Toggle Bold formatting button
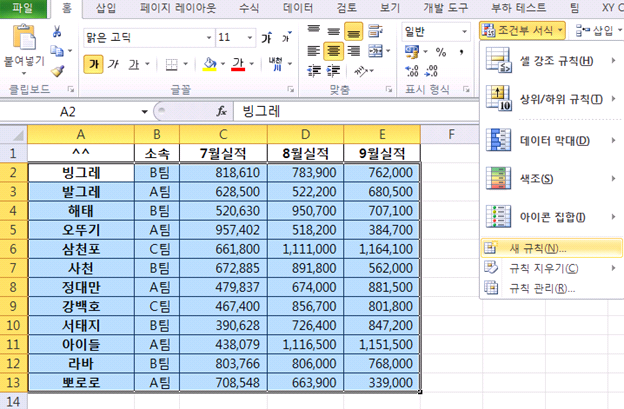The width and height of the screenshot is (624, 409). coord(94,64)
